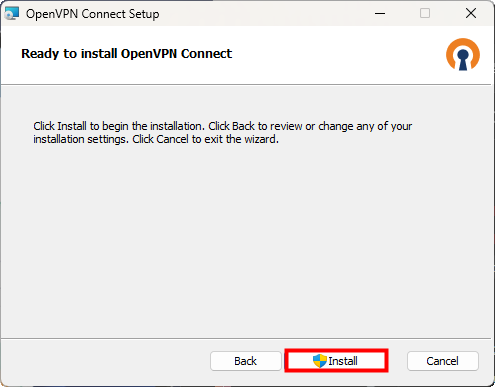The height and width of the screenshot is (387, 495).
Task: Click the setup icon in title bar
Action: tap(12, 14)
